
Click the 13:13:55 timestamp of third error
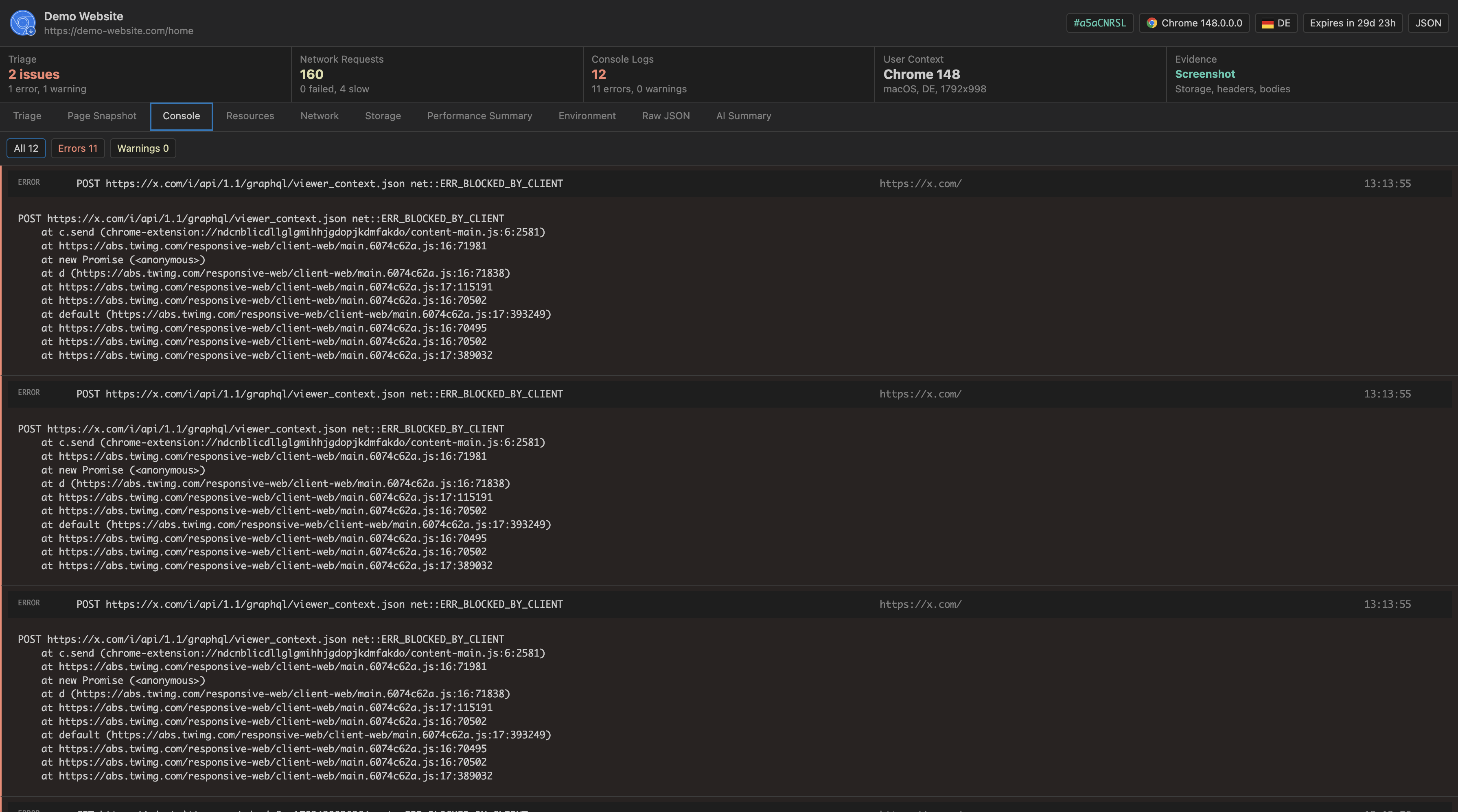(1387, 605)
